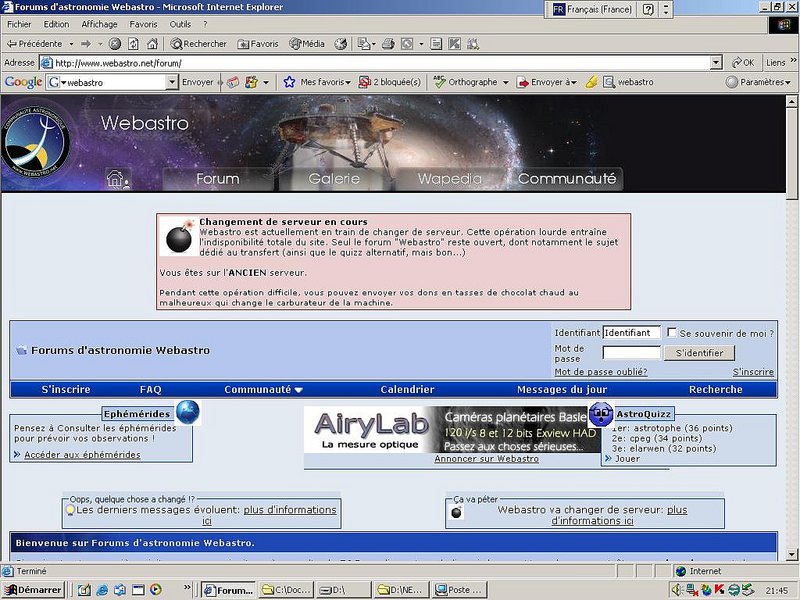Open Messages du jour in navigation bar

(x=562, y=389)
